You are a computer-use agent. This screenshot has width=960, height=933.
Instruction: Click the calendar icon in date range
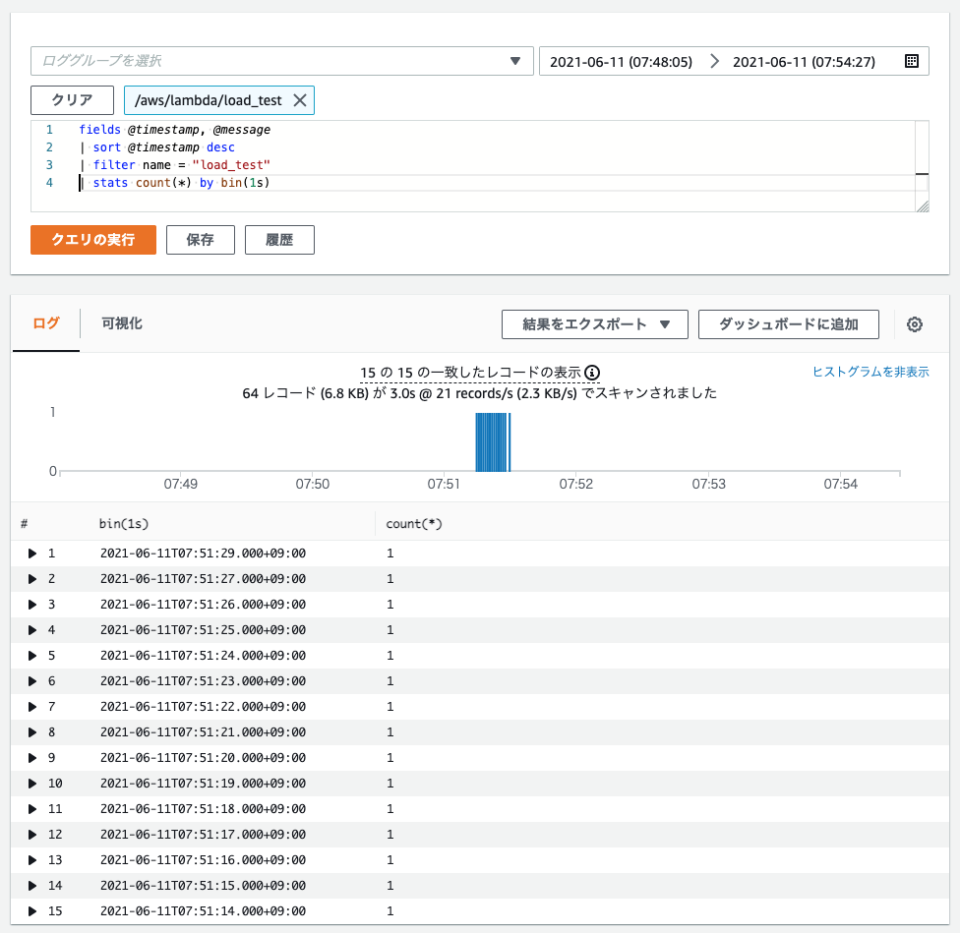[911, 61]
